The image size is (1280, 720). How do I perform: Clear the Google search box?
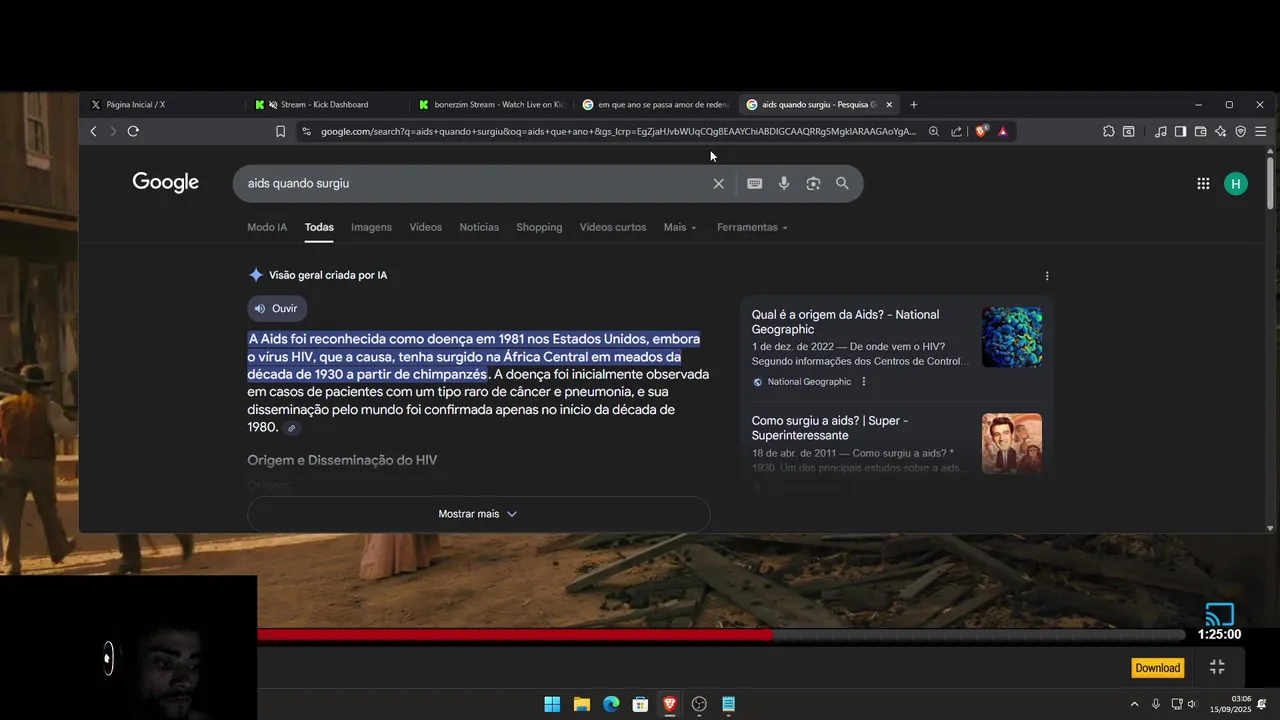point(718,183)
